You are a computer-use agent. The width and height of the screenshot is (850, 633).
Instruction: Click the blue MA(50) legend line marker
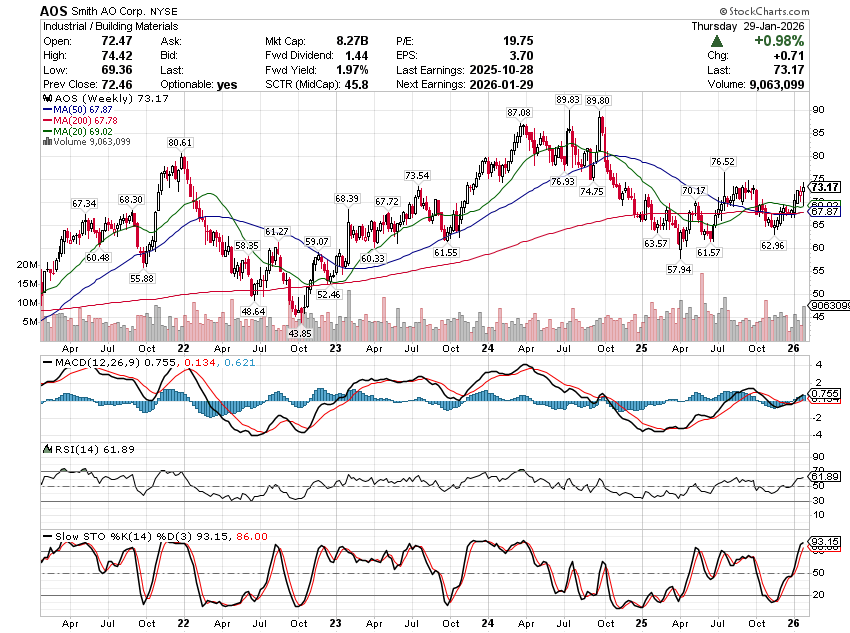pos(45,110)
